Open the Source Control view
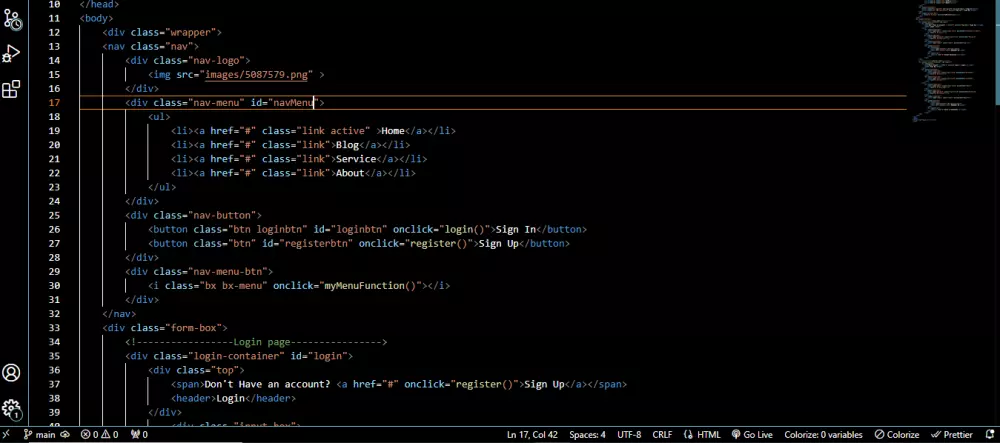This screenshot has height=443, width=1000. (11, 19)
